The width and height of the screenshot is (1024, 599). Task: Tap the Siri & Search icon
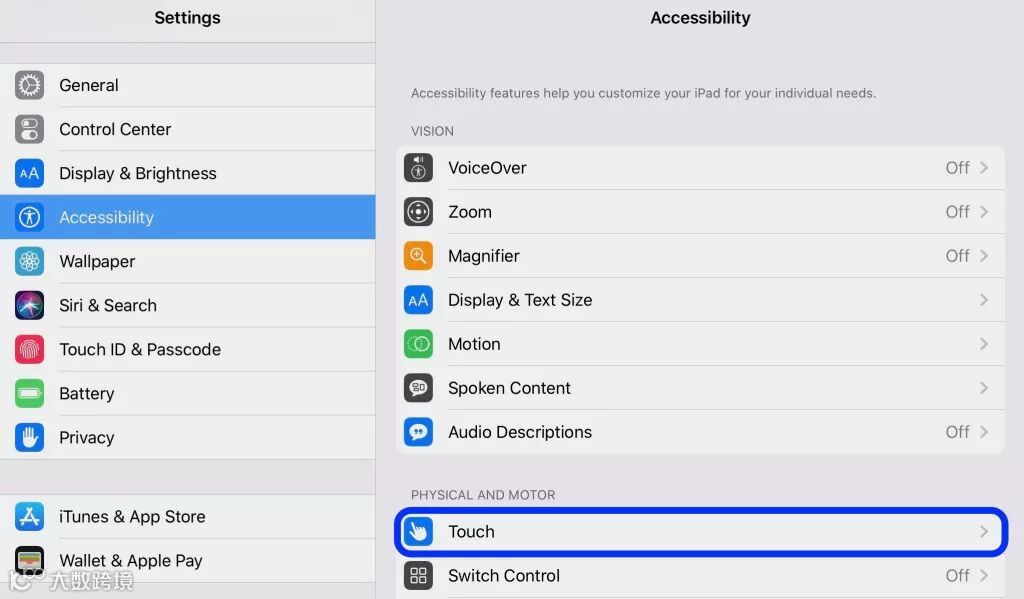point(29,305)
